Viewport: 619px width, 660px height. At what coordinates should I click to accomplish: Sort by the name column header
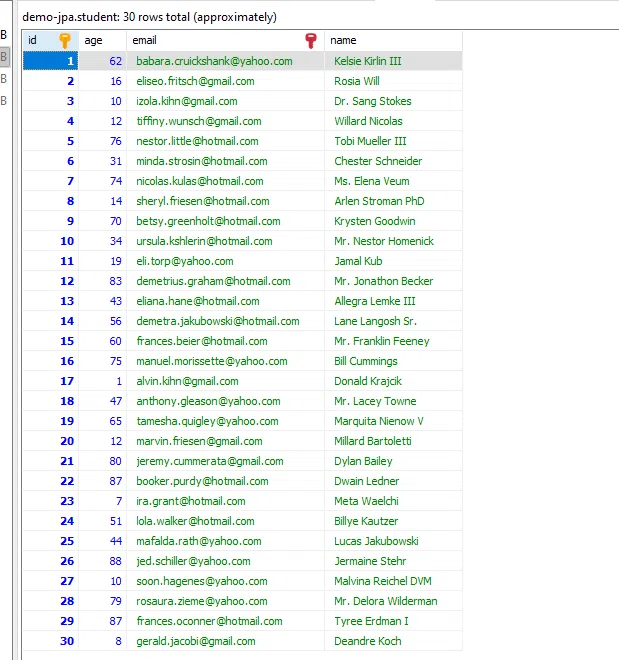click(393, 40)
